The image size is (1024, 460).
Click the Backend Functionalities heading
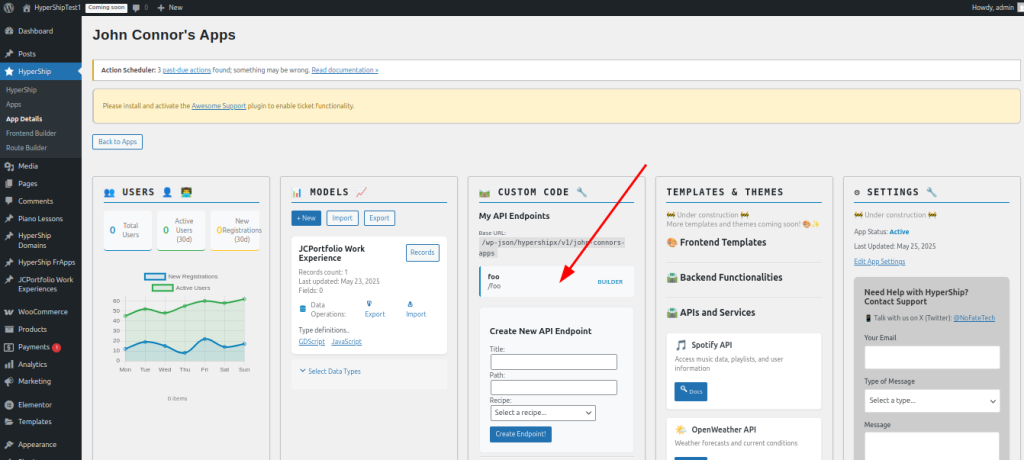[x=724, y=277]
